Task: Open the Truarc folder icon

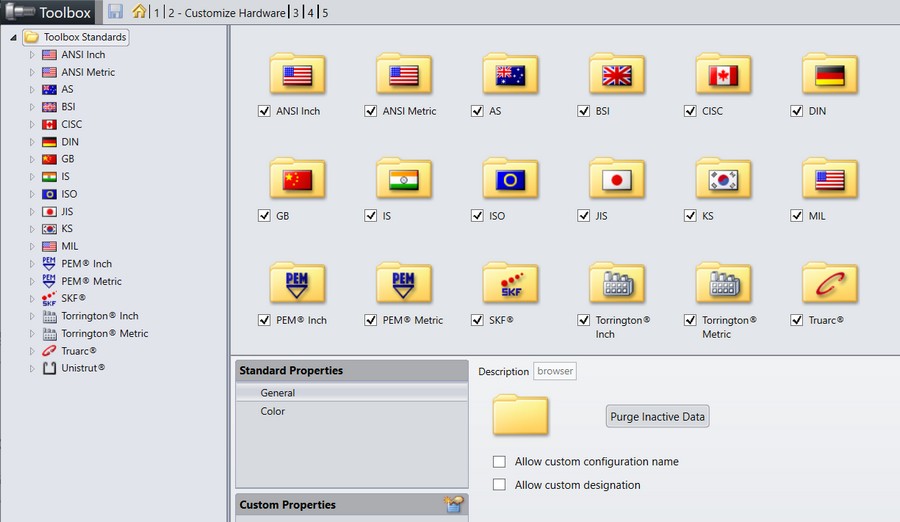Action: pyautogui.click(x=830, y=283)
